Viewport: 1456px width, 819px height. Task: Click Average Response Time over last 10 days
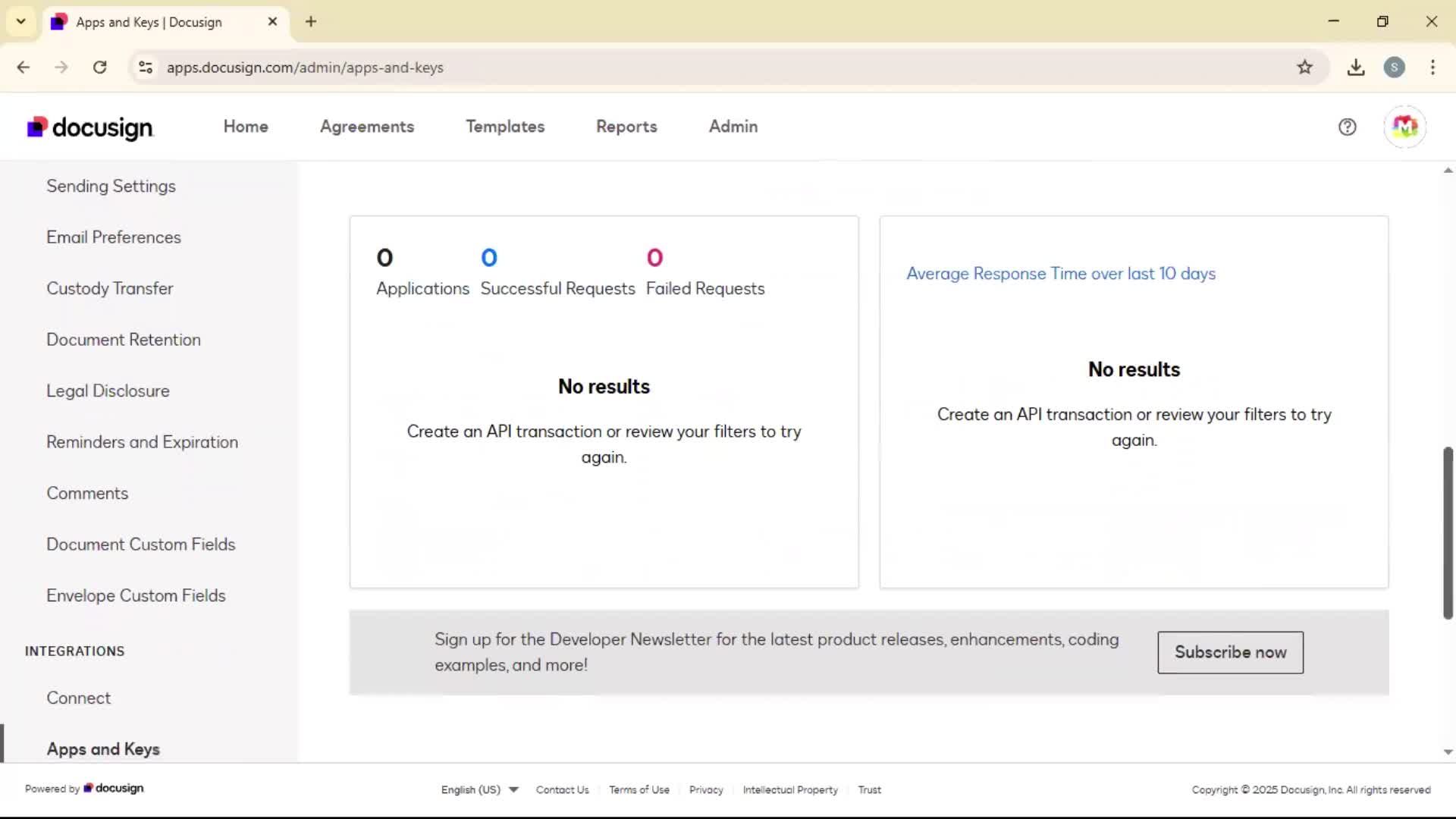[1061, 274]
